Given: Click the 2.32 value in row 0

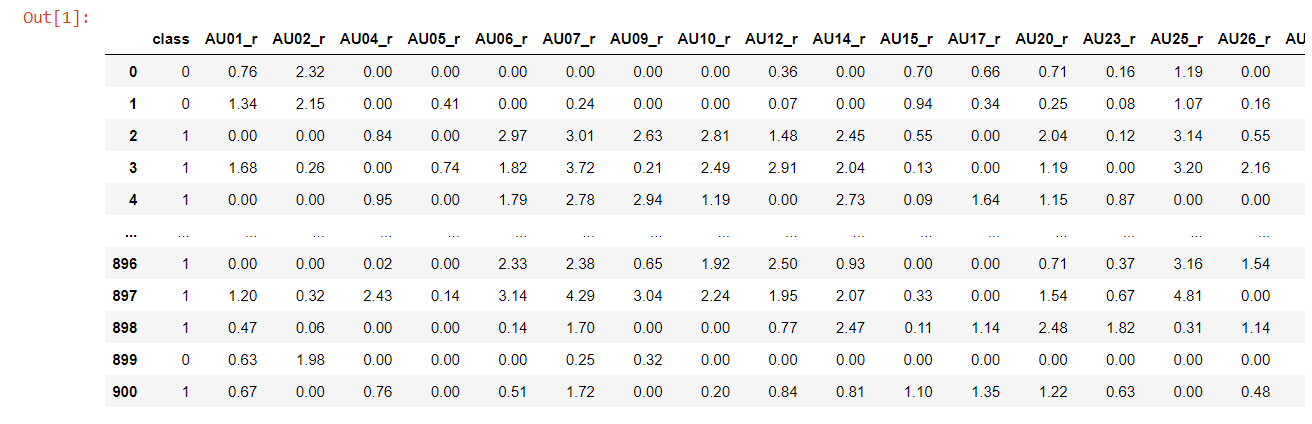Looking at the screenshot, I should (312, 72).
